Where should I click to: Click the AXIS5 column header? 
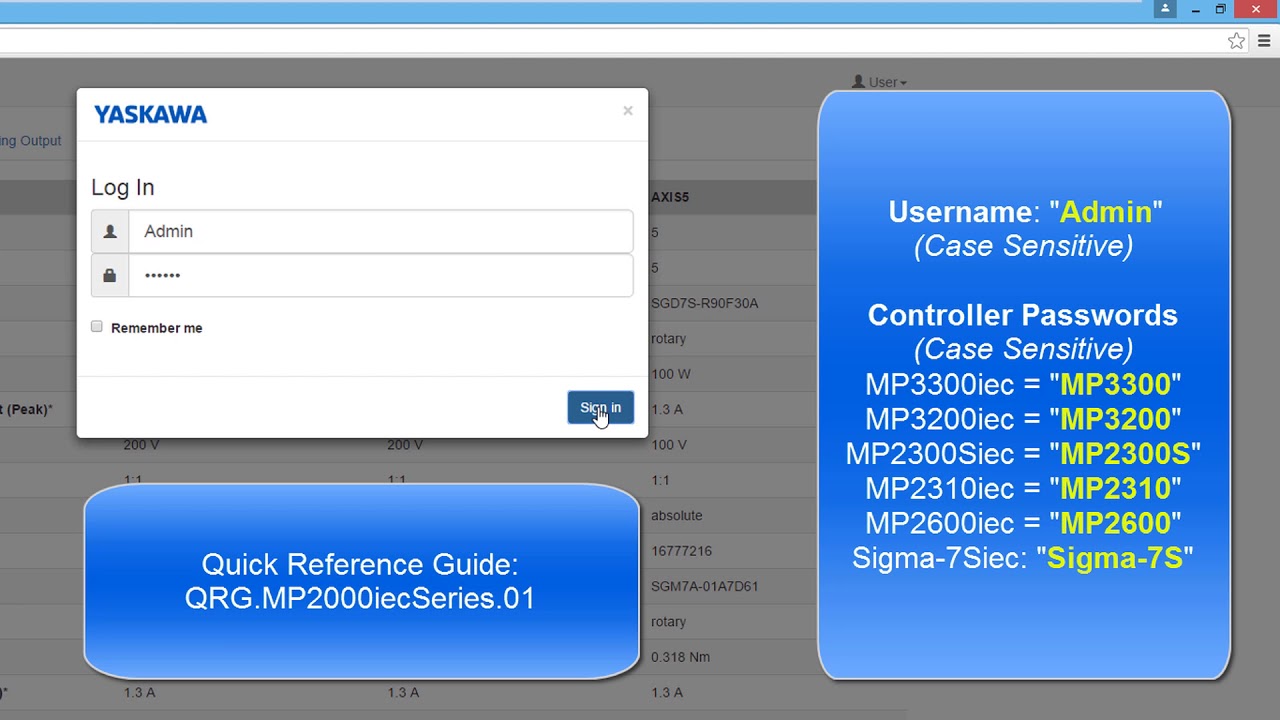(670, 197)
